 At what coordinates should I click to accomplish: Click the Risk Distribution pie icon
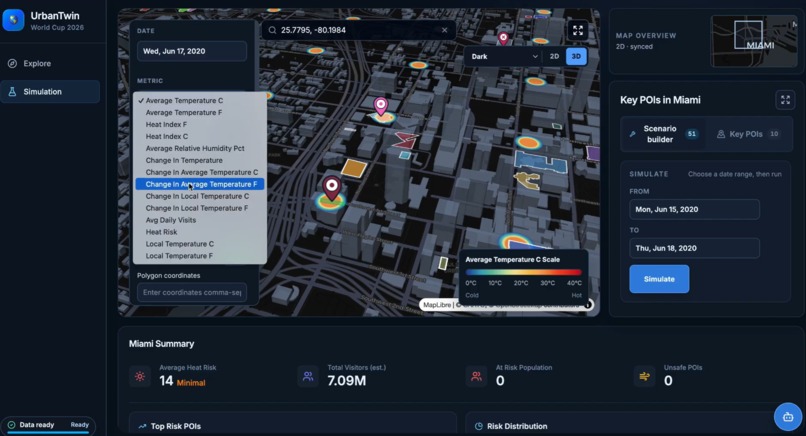(479, 426)
